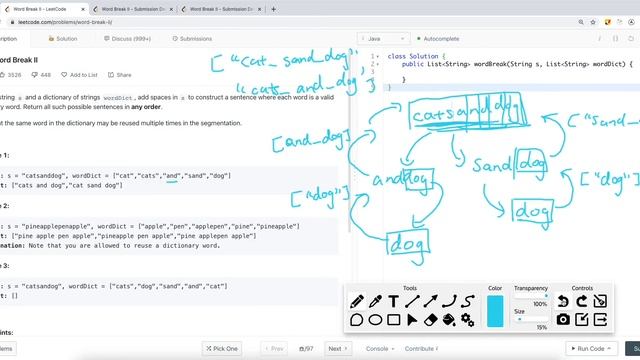This screenshot has width=640, height=360.
Task: Go to the Prev problem
Action: [x=274, y=349]
